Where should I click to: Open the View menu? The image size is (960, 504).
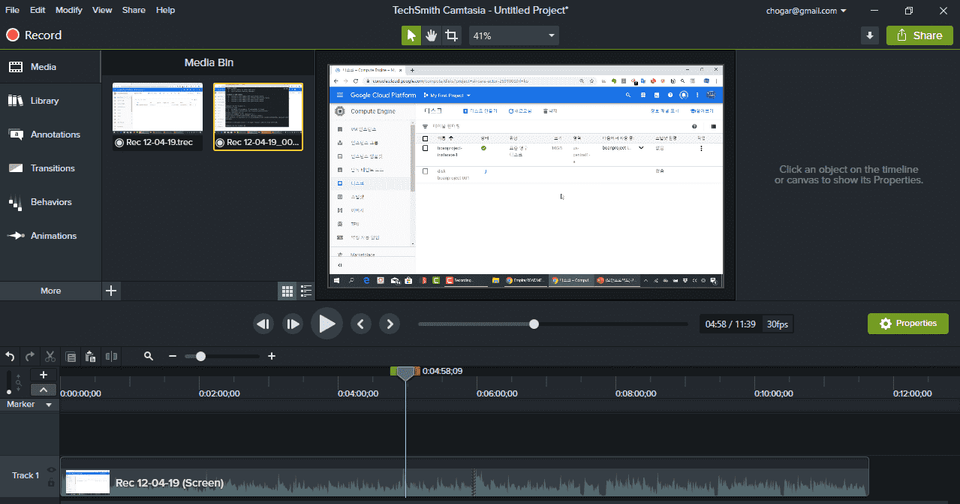coord(102,10)
